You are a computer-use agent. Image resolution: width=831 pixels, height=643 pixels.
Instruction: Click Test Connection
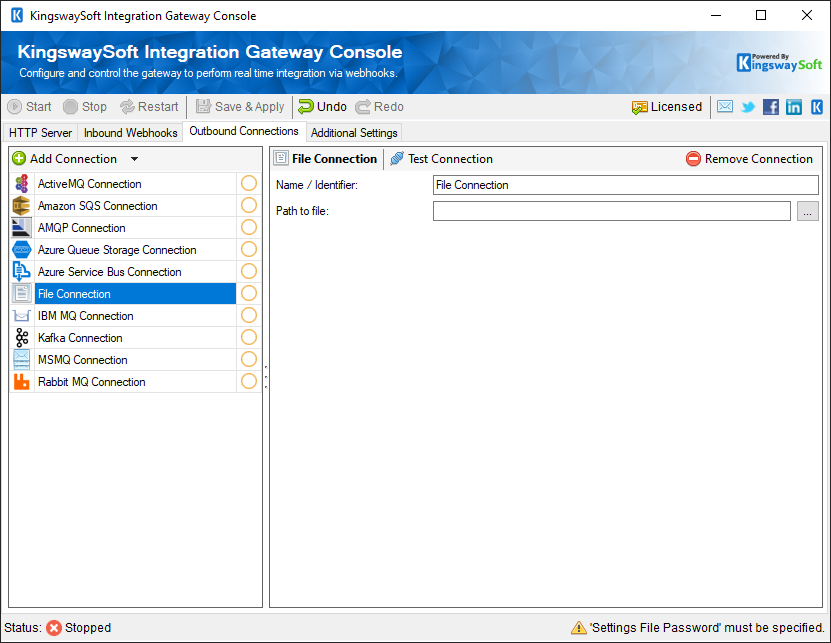pos(441,158)
